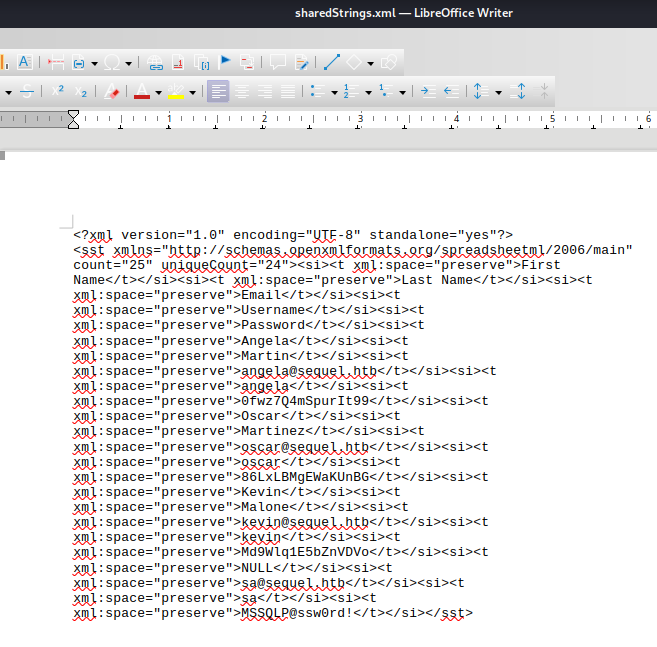Click the text MSSQLP@ssw0rd!
This screenshot has height=647, width=657.
click(297, 613)
